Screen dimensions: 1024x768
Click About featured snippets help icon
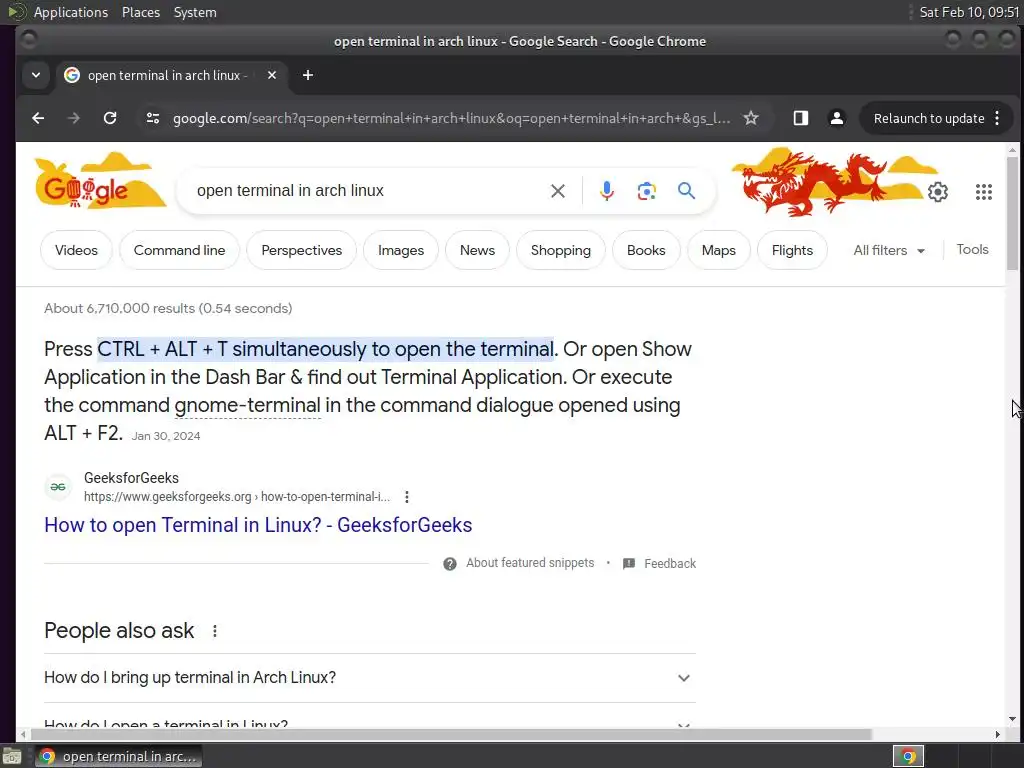tap(450, 564)
